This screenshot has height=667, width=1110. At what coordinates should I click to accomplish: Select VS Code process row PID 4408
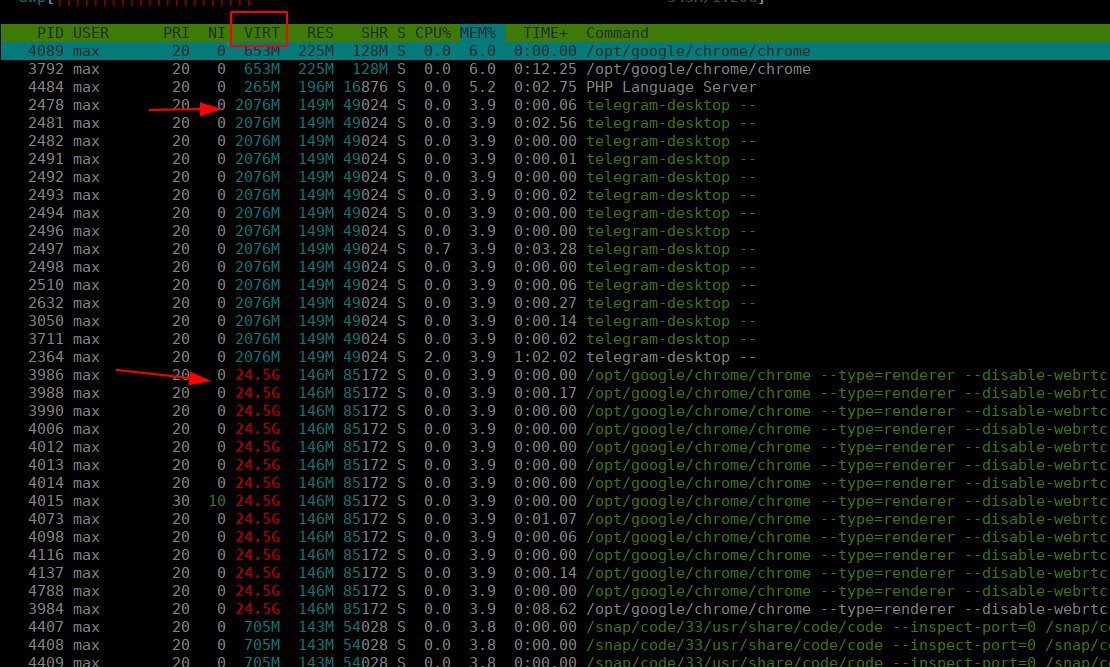555,645
